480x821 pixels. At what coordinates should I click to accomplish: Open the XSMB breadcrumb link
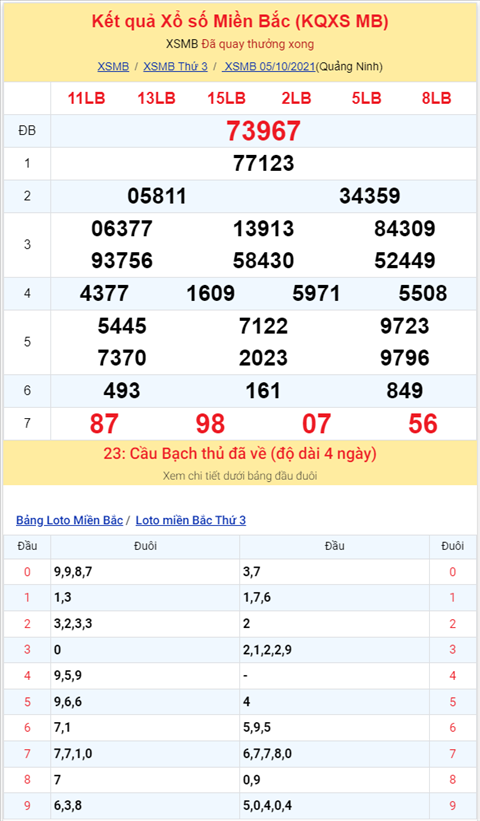pos(113,66)
